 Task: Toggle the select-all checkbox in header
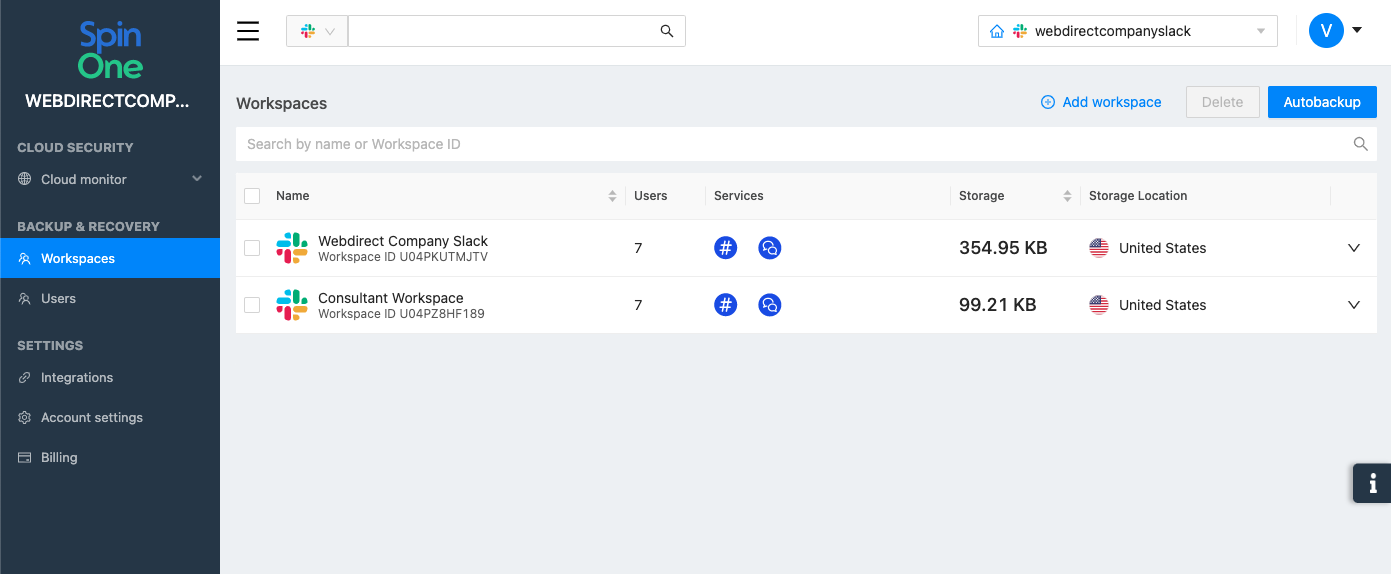(x=252, y=196)
